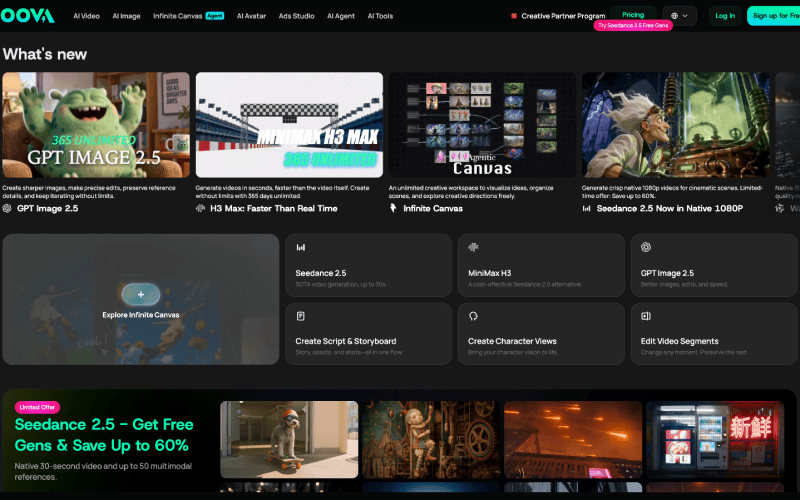Open the Creative Partner Program link
The height and width of the screenshot is (500, 800).
point(563,16)
